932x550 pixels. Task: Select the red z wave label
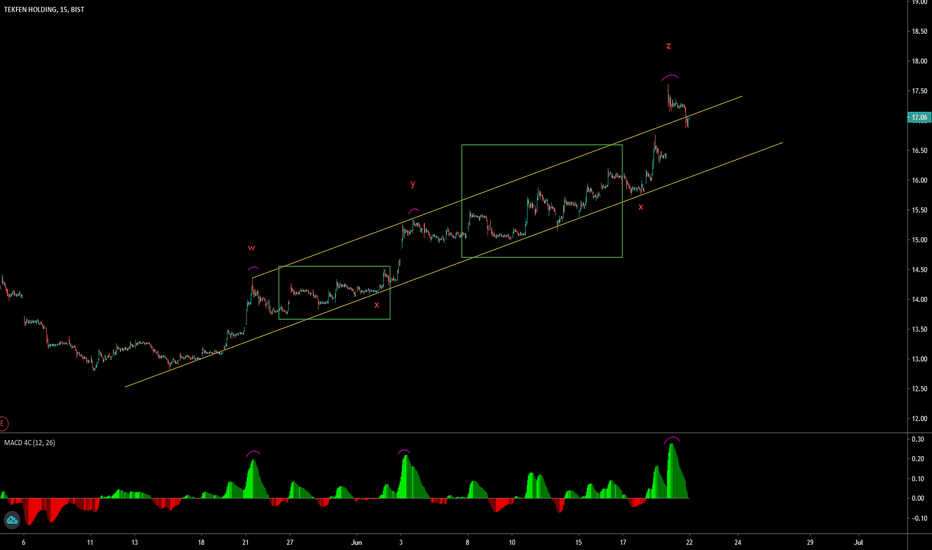669,46
